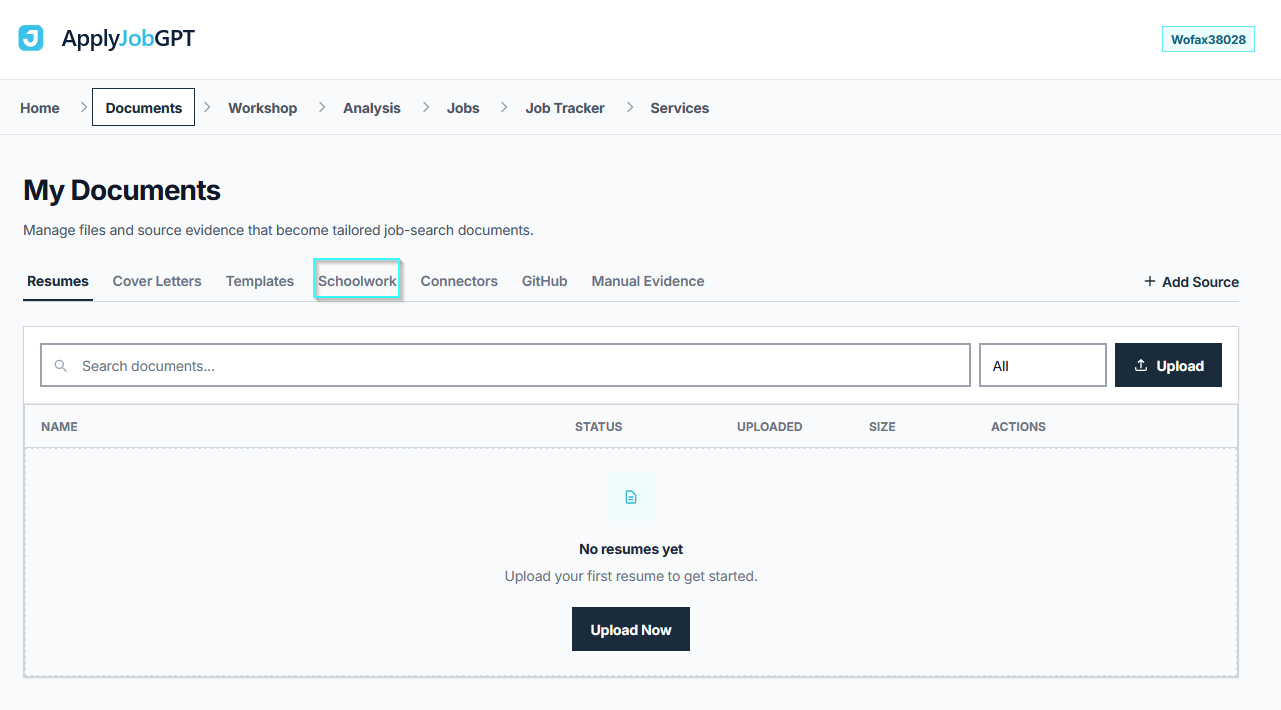Open the Templates tab
This screenshot has height=710, width=1281.
tap(260, 281)
